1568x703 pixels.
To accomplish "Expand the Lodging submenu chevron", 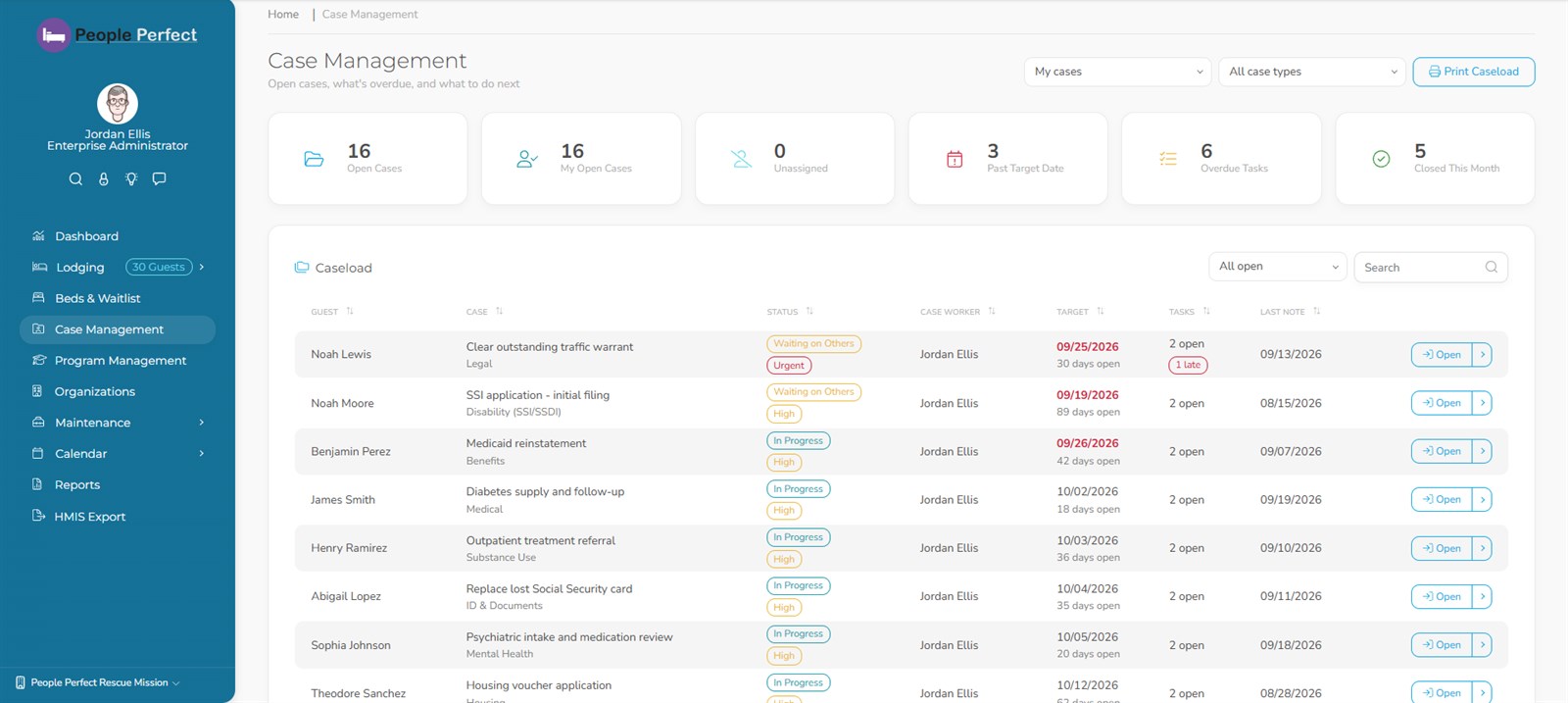I will 202,267.
